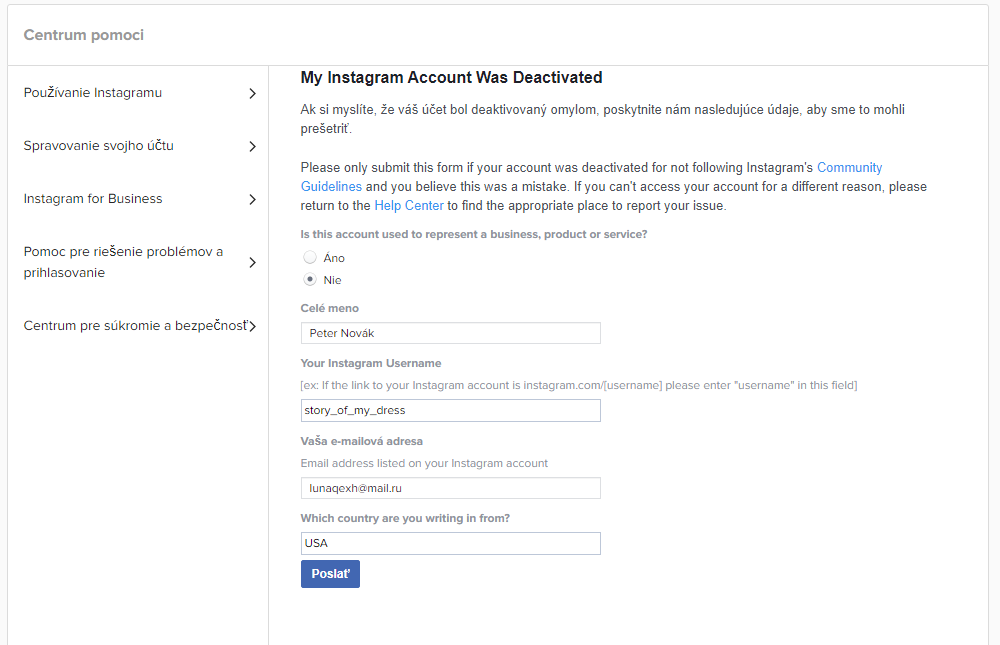Image resolution: width=1000 pixels, height=645 pixels.
Task: Focus the e-mail address field
Action: pos(450,488)
